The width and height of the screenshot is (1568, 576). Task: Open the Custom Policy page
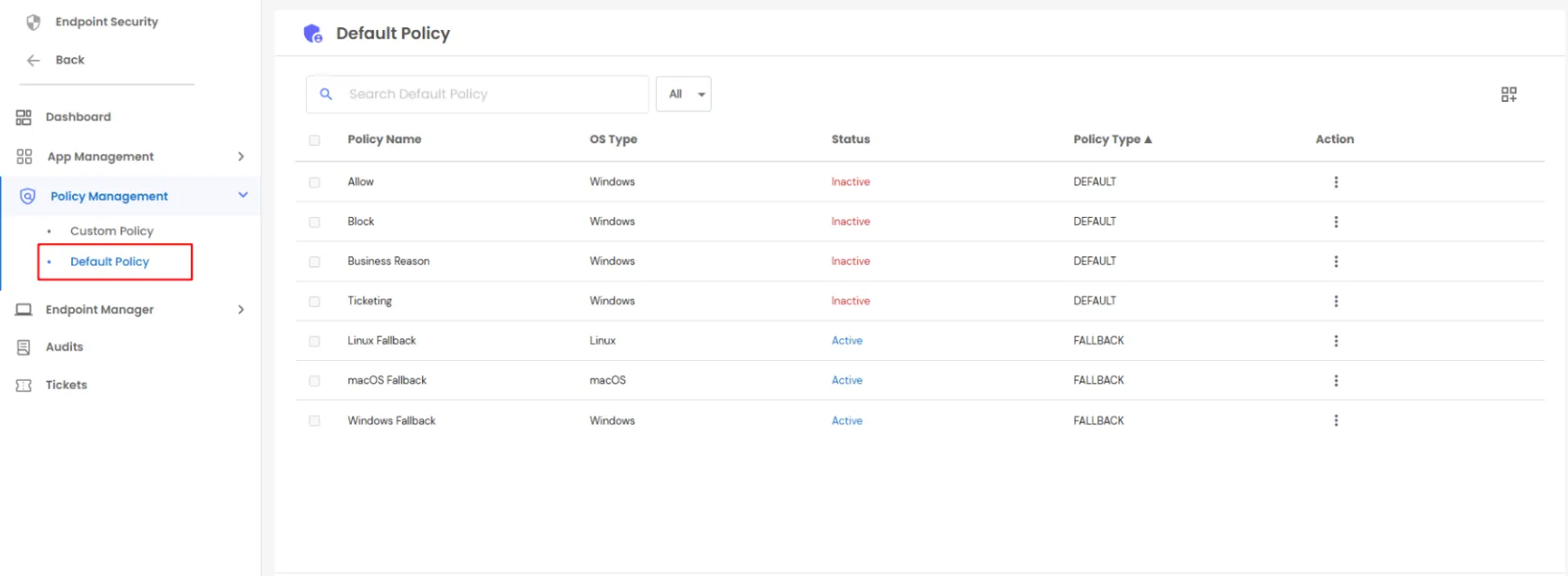[111, 231]
